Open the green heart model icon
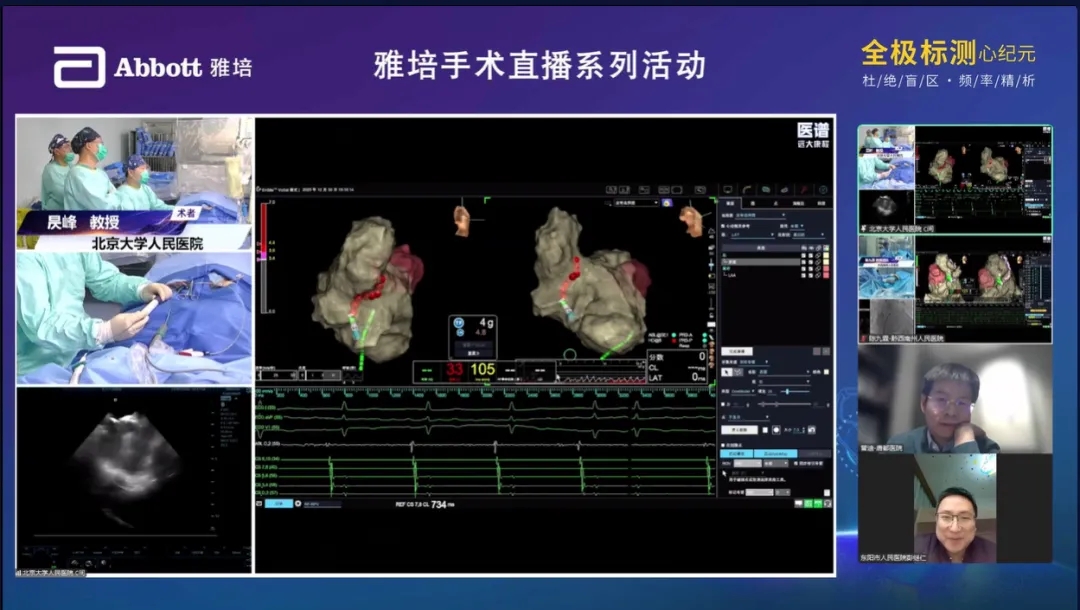 [766, 189]
